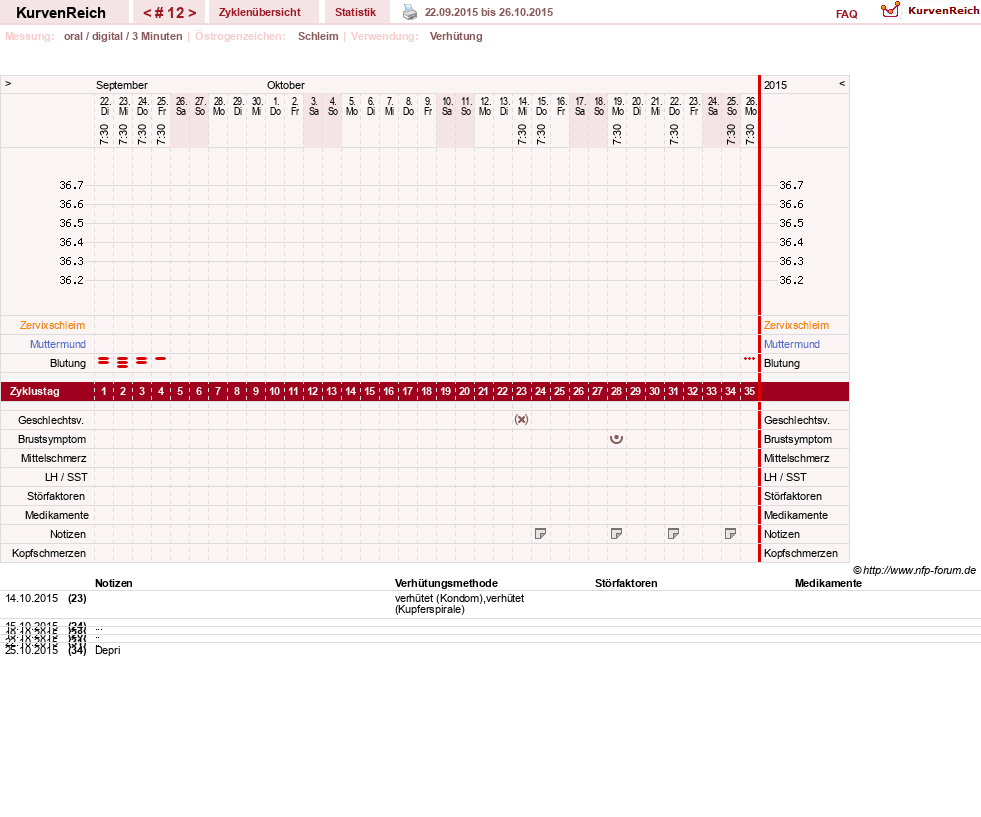Screen dimensions: 981x817
Task: Click right Zervixschleim row label
Action: coord(796,325)
